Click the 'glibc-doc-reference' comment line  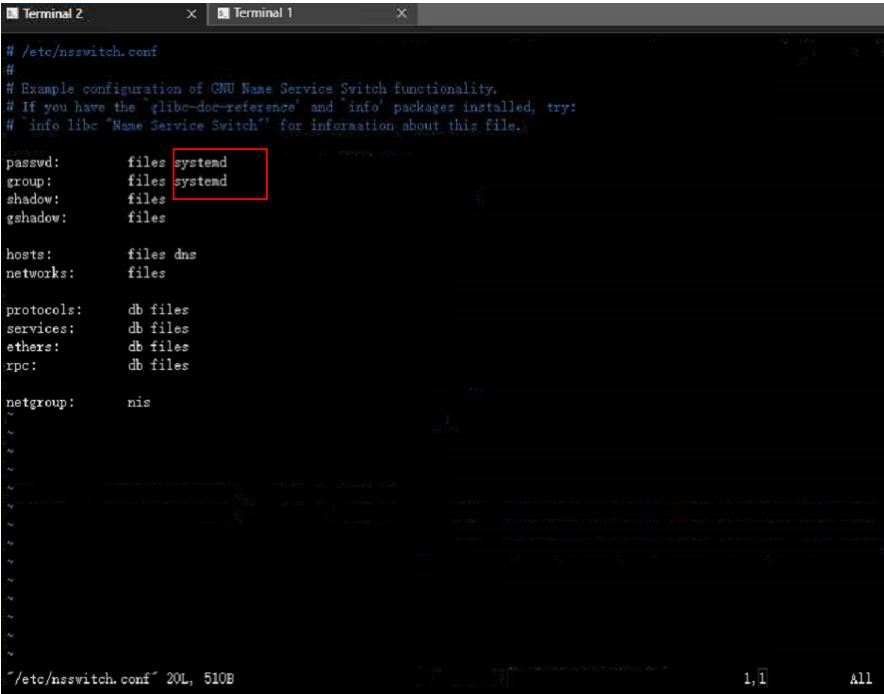(x=291, y=107)
